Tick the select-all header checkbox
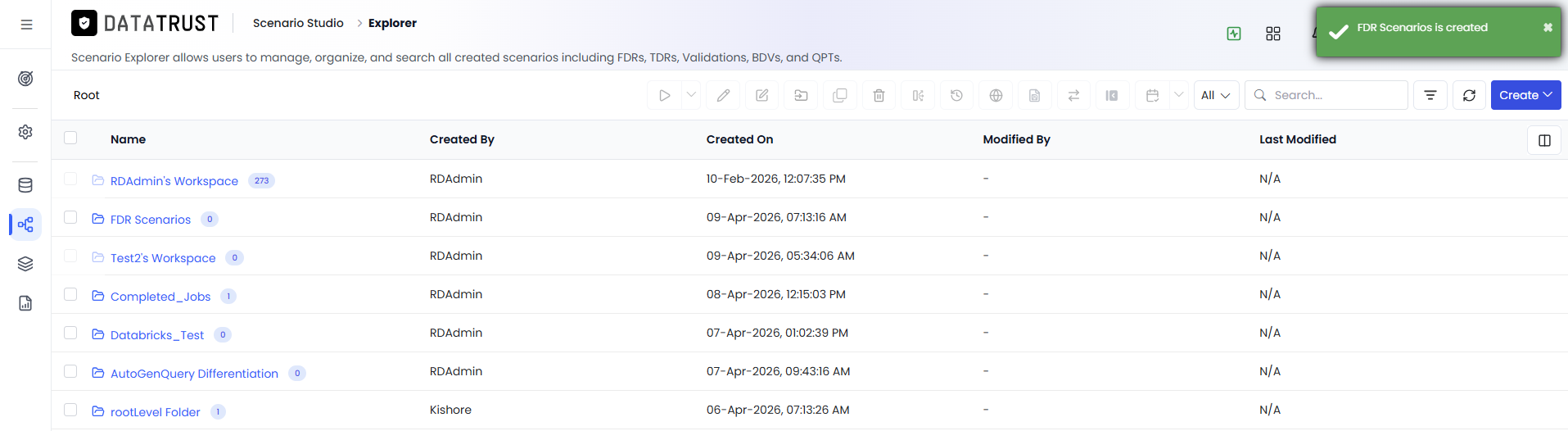Image resolution: width=1568 pixels, height=431 pixels. tap(70, 138)
